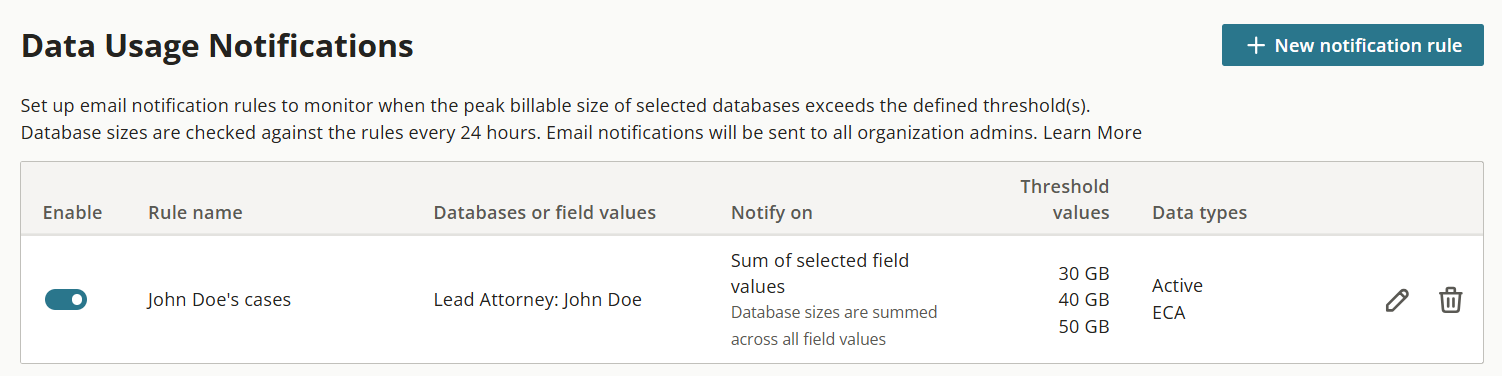Click the plus icon on New notification rule

[1255, 46]
